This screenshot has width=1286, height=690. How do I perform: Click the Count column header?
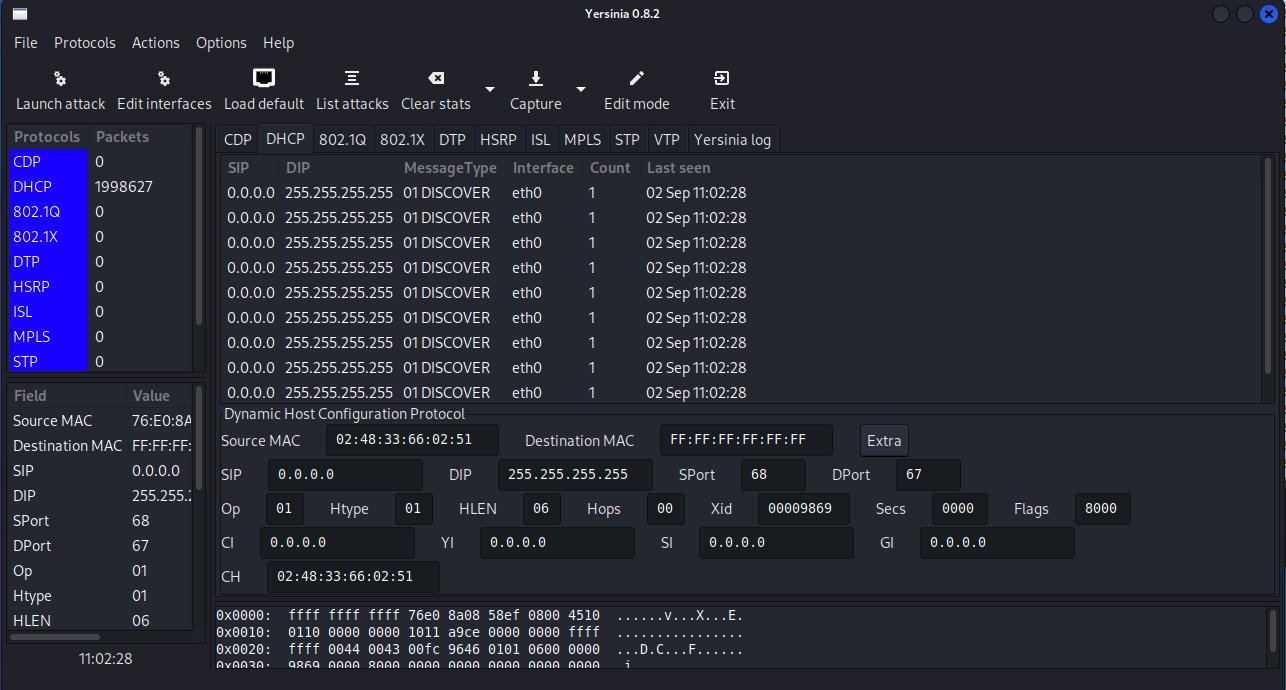[610, 168]
